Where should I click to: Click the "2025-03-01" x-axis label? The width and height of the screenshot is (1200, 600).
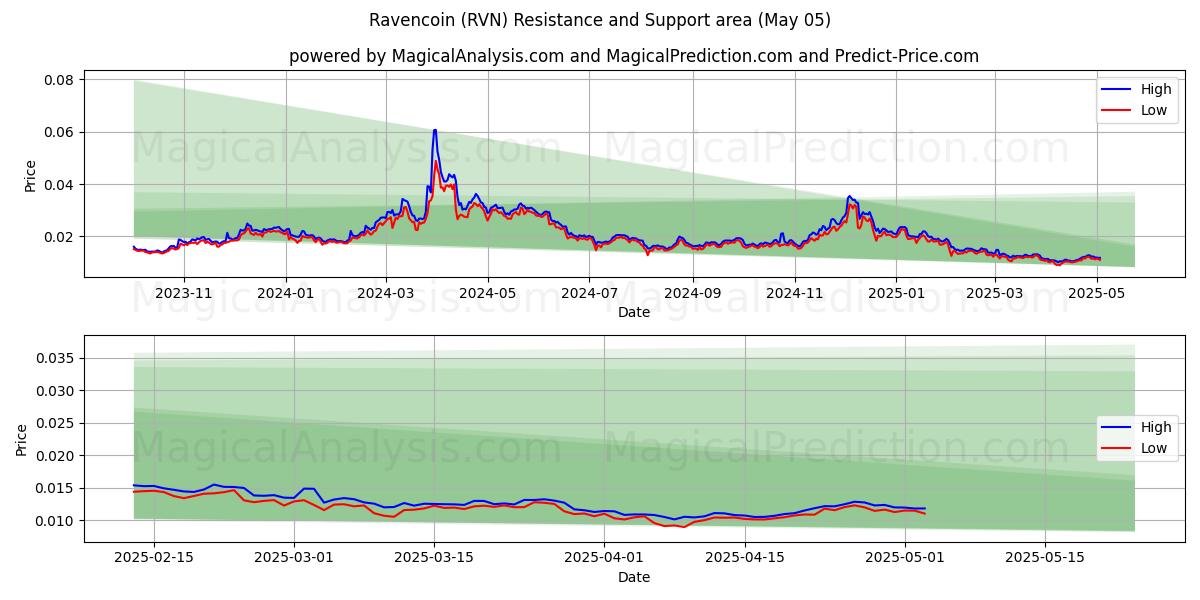pyautogui.click(x=294, y=557)
